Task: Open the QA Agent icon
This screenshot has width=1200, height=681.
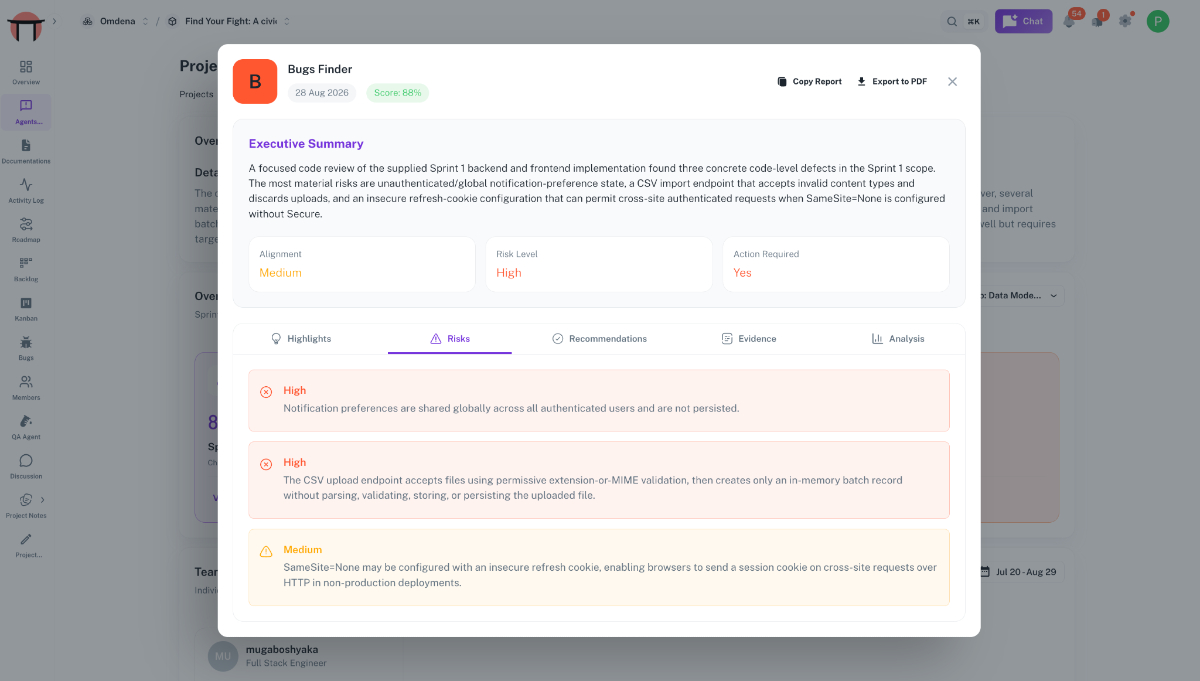Action: (26, 427)
